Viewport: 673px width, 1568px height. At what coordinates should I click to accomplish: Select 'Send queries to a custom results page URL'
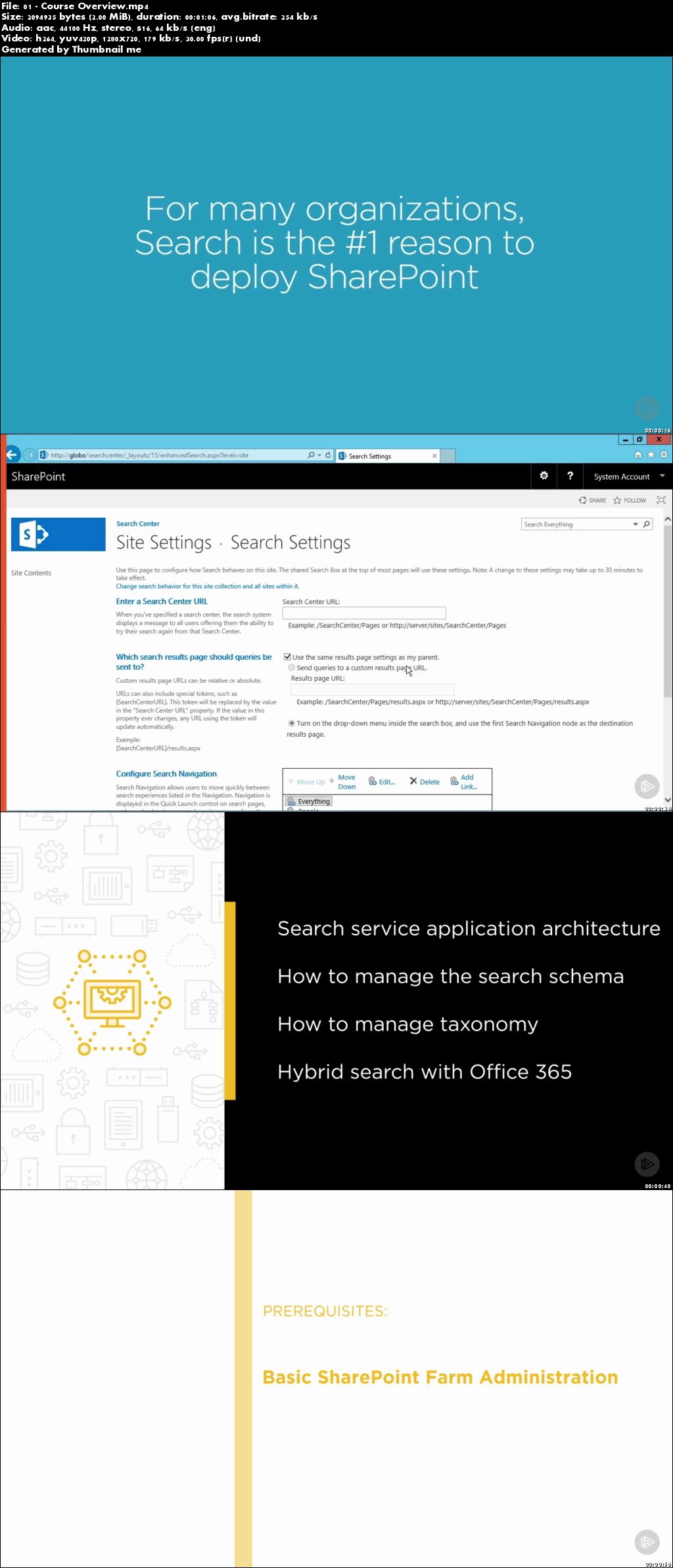click(292, 667)
